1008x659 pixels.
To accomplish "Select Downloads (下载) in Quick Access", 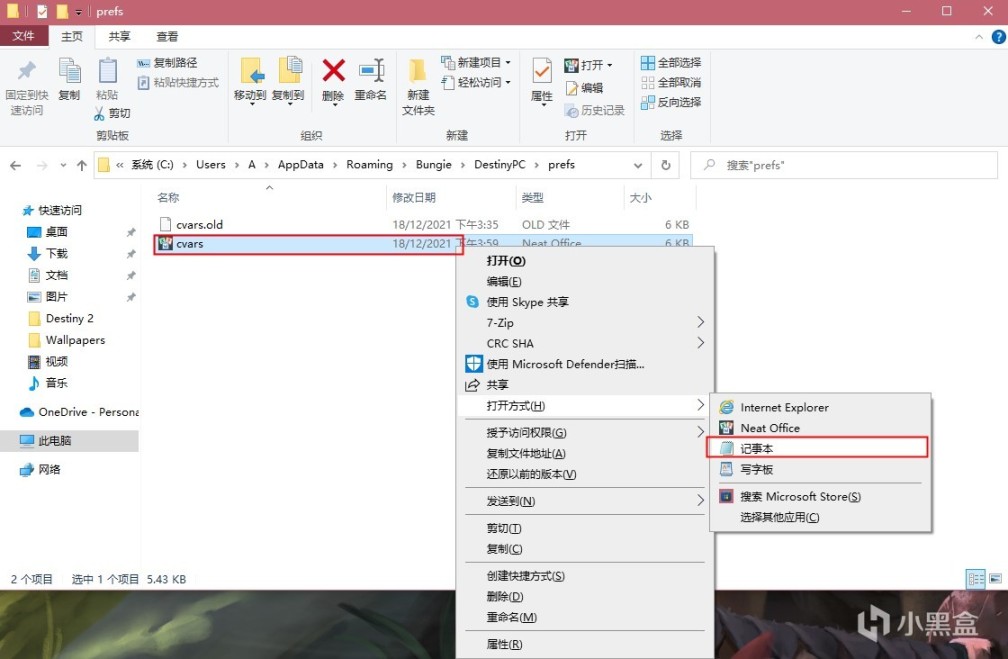I will click(x=57, y=253).
